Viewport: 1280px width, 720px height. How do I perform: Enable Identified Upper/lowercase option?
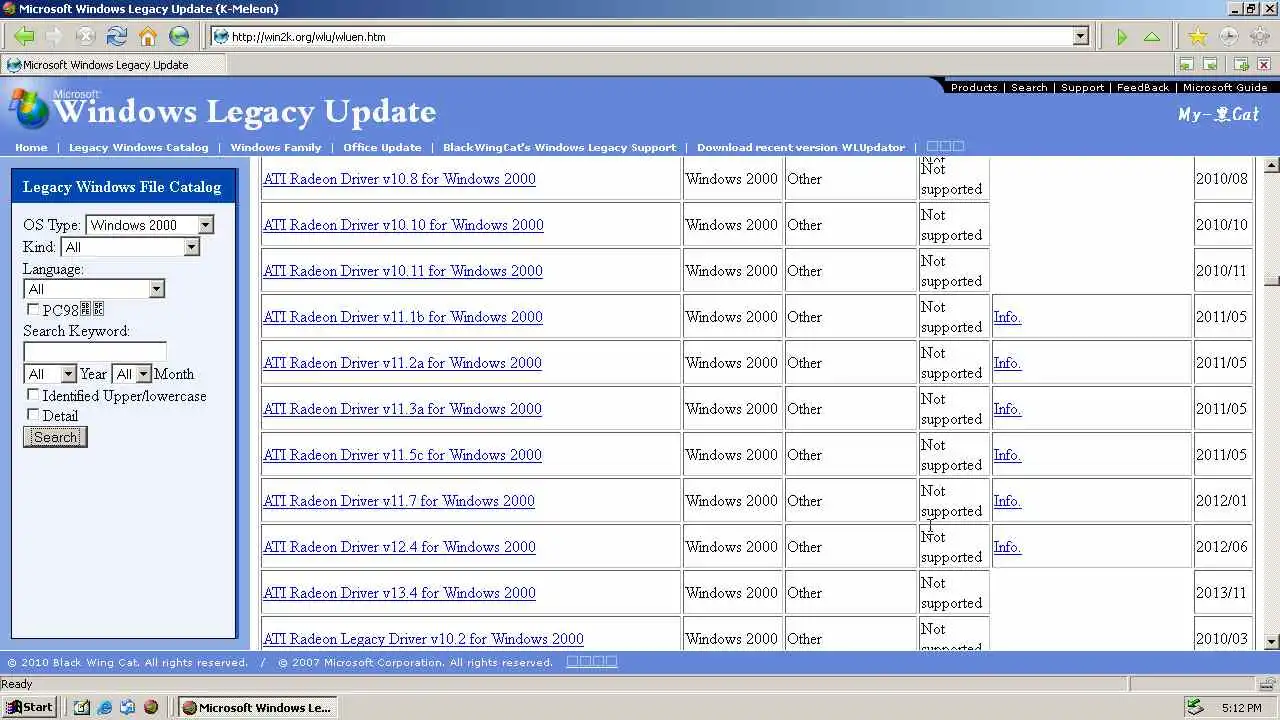(33, 395)
